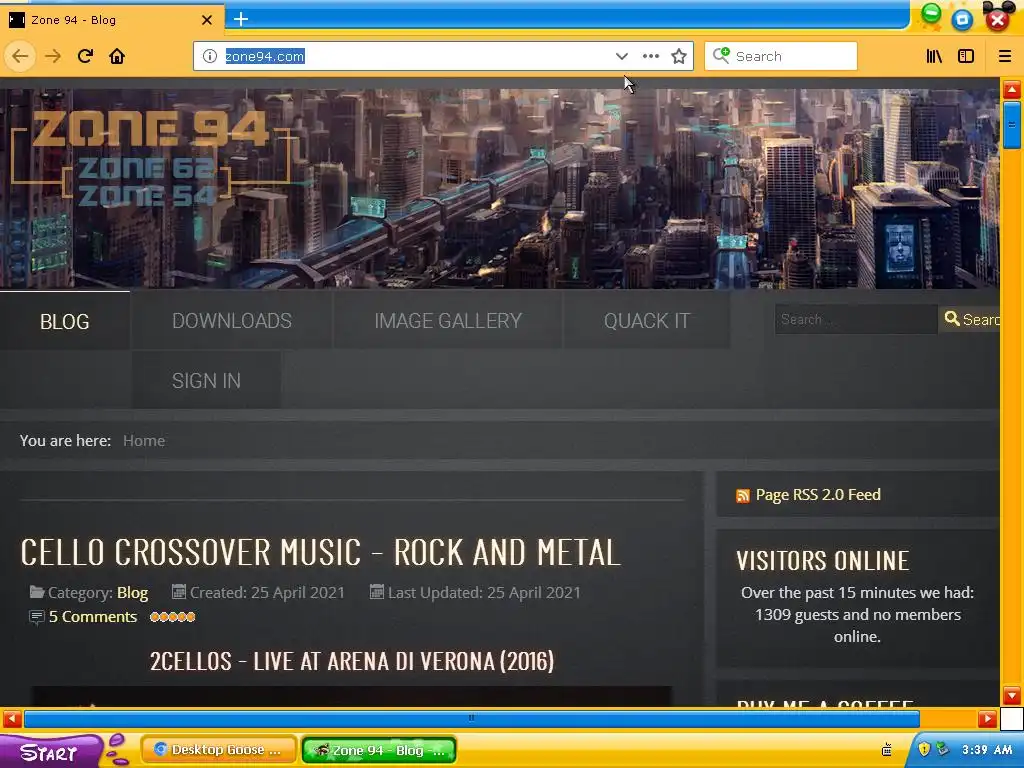
Task: Expand the address bar history dropdown
Action: (622, 56)
